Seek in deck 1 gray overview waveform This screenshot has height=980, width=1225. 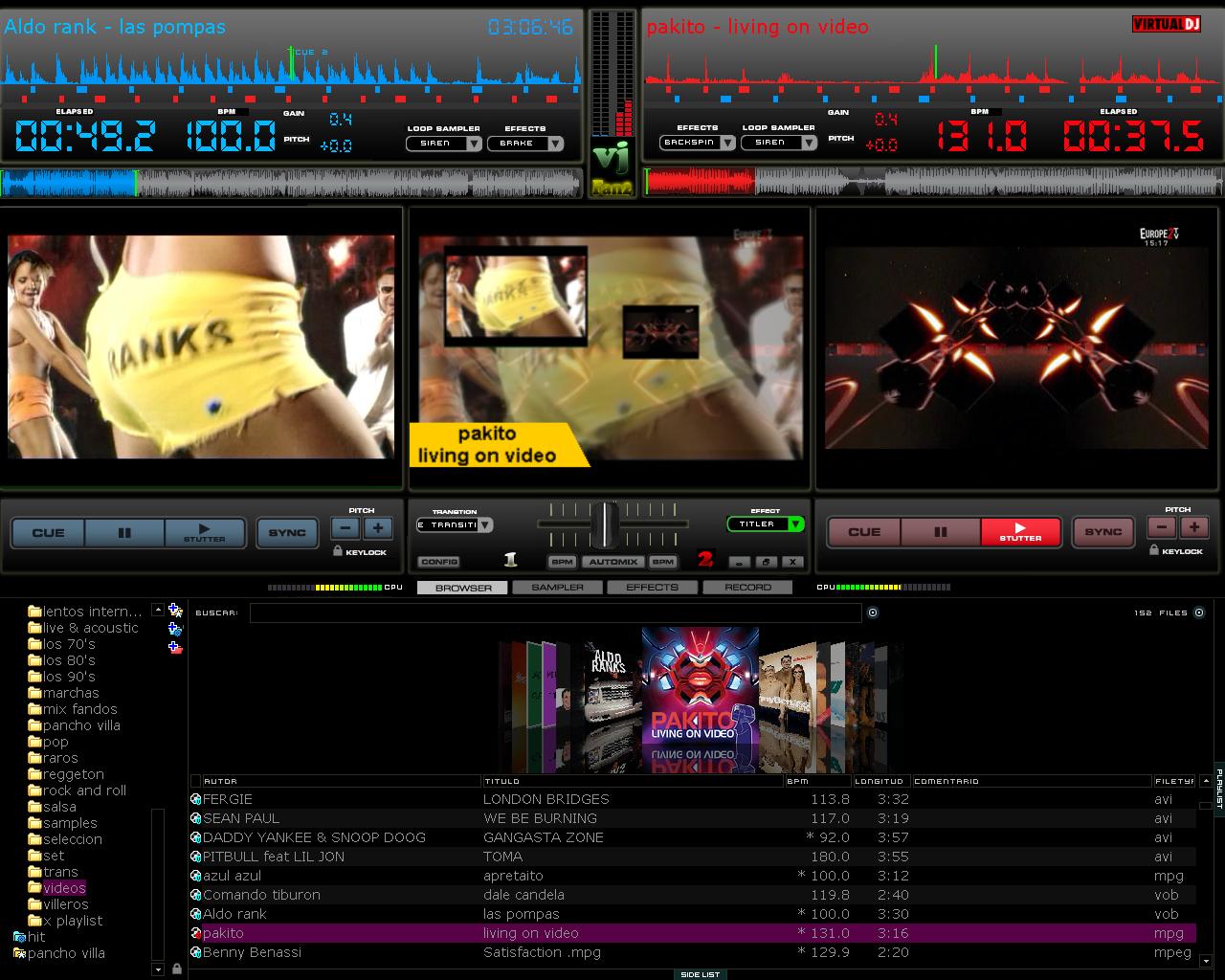[291, 183]
